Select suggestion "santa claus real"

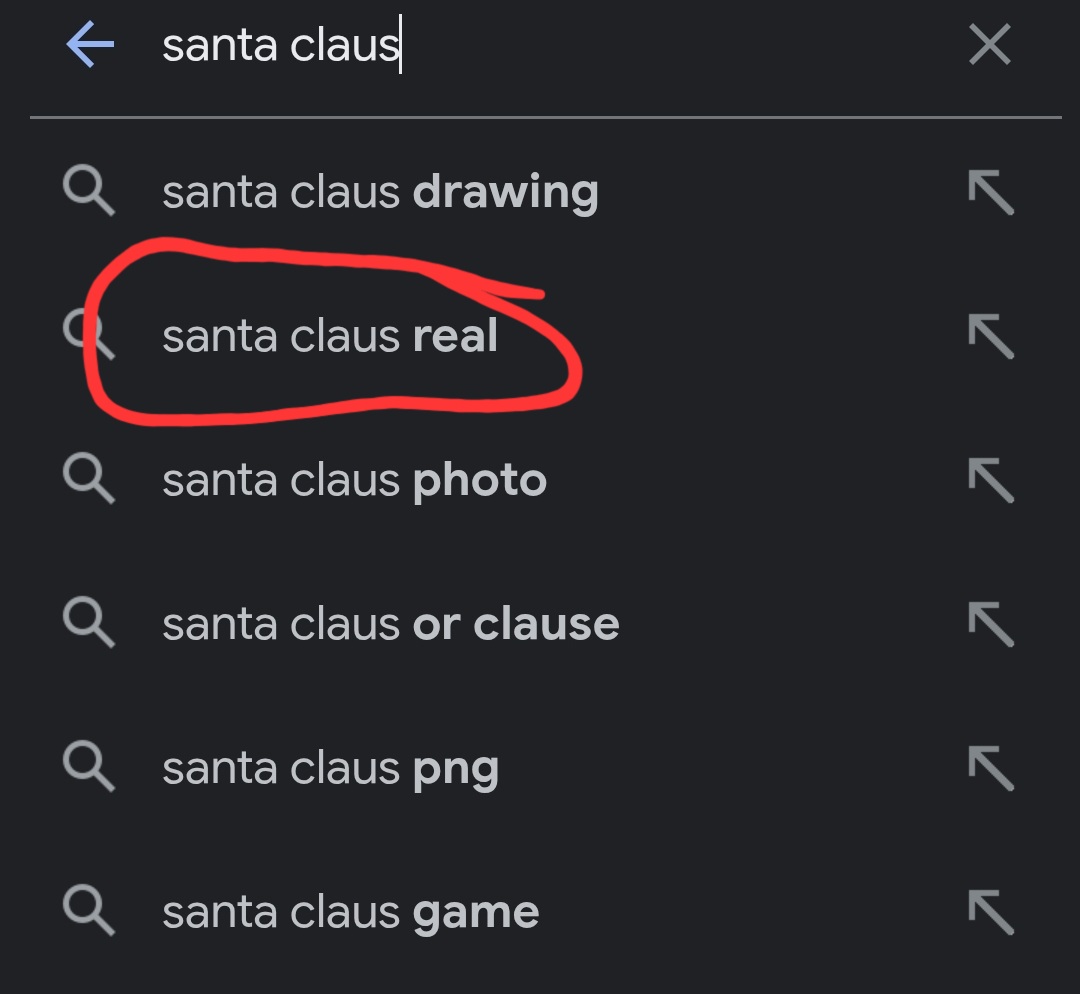tap(330, 337)
